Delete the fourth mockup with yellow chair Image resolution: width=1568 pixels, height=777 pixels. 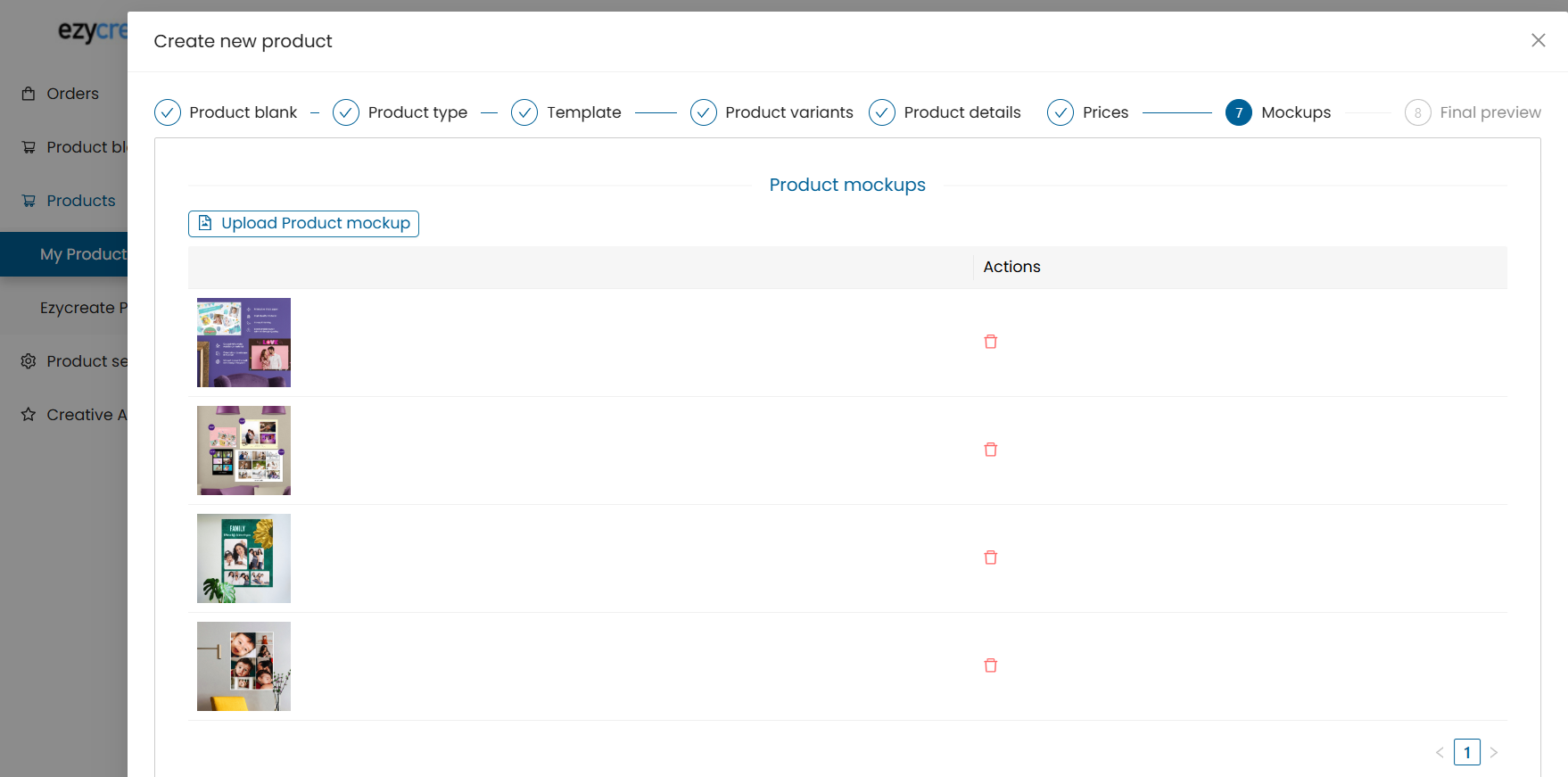pyautogui.click(x=990, y=665)
